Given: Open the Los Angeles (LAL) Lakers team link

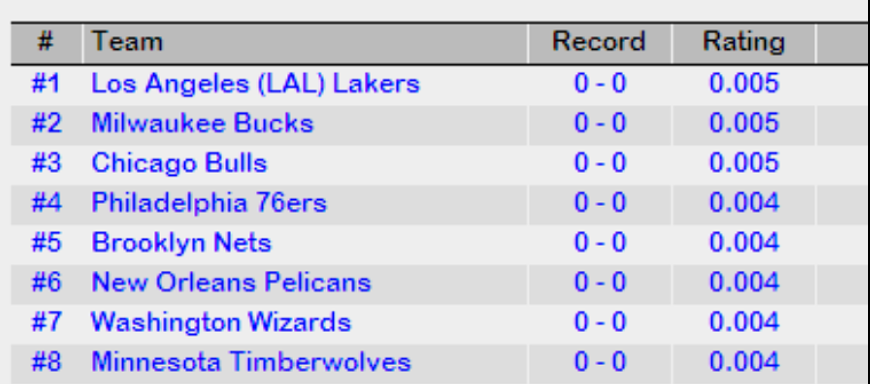Looking at the screenshot, I should tap(255, 84).
